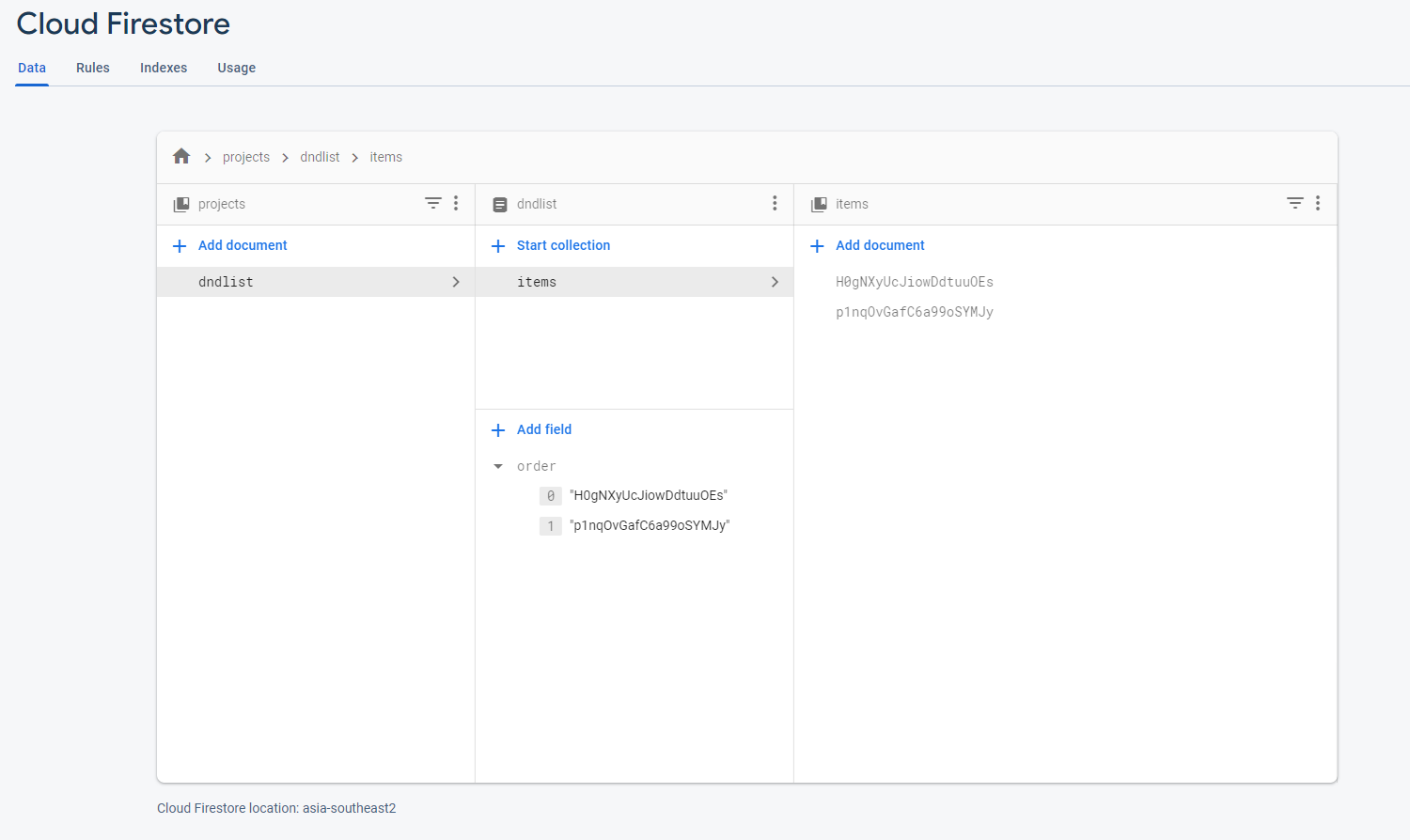Click the projects column title text
The width and height of the screenshot is (1410, 840).
point(222,204)
